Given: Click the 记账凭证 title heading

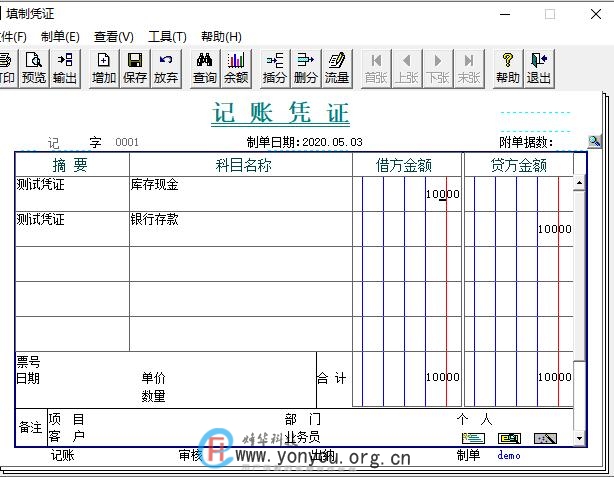Looking at the screenshot, I should (x=280, y=114).
